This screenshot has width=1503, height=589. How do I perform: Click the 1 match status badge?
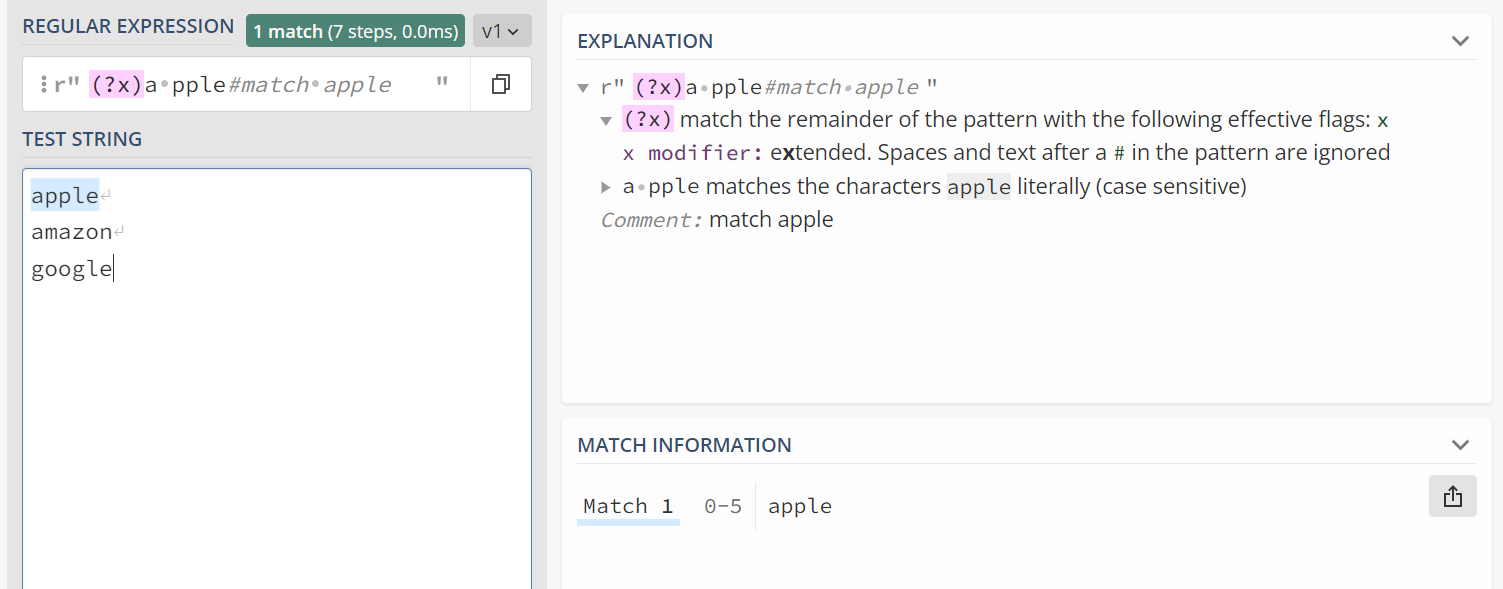(355, 31)
